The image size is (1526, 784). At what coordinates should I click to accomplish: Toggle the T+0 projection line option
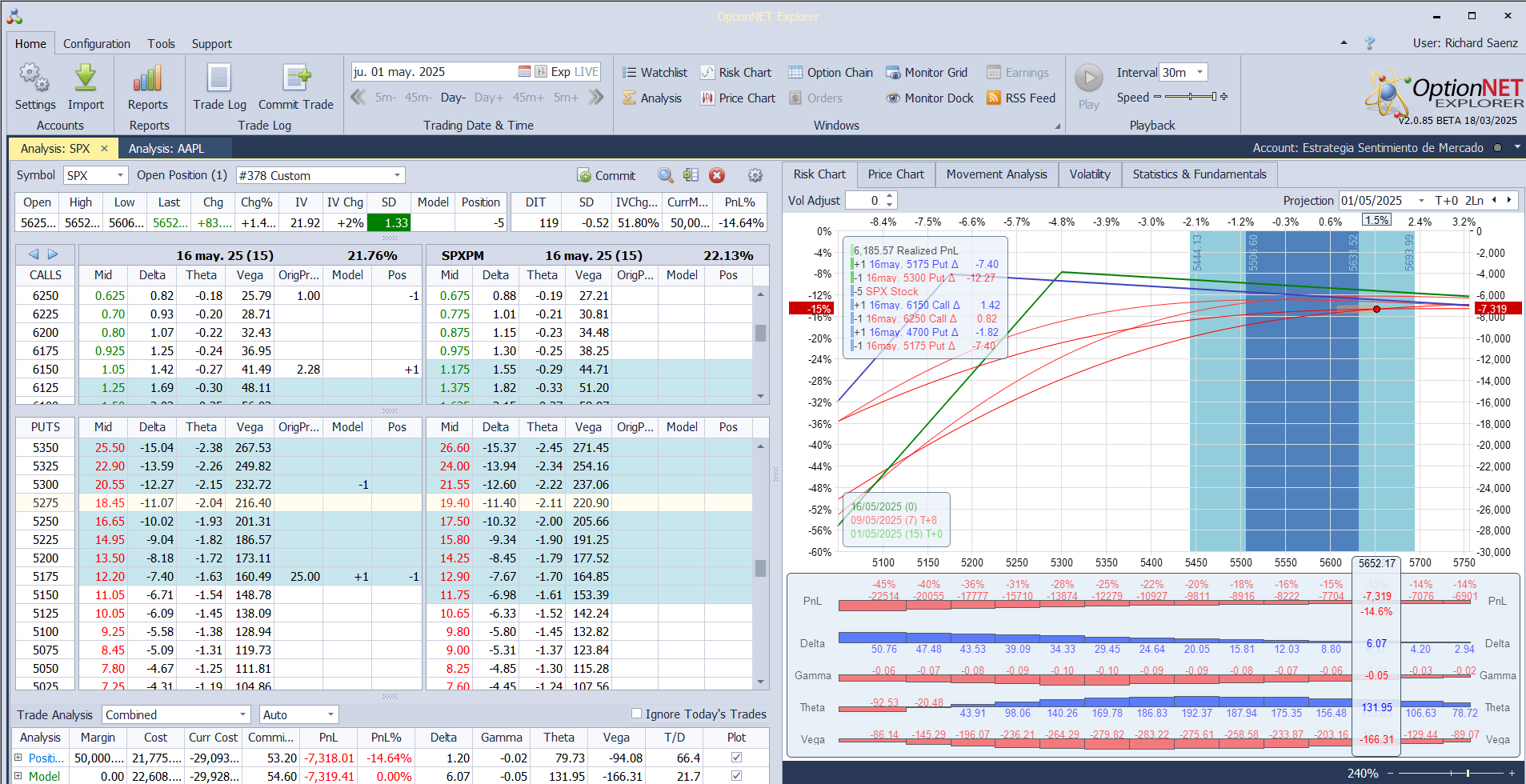pos(1447,201)
